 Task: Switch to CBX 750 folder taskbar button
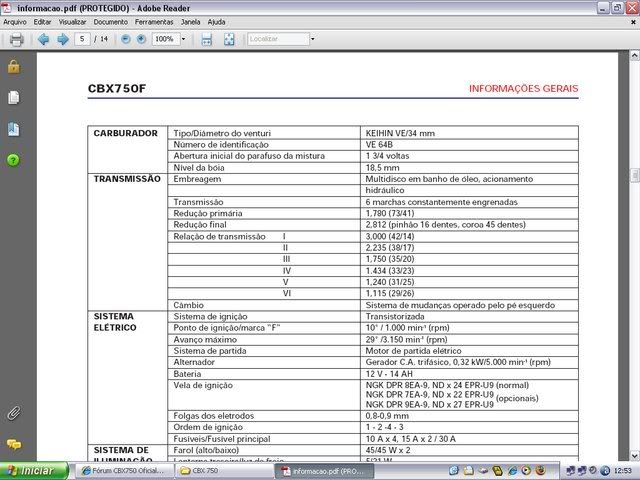pos(225,471)
